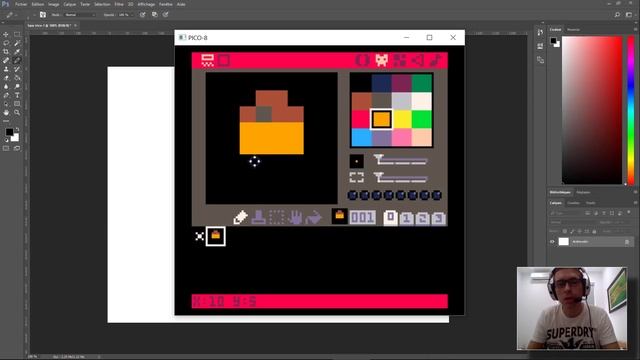Switch to the Couches tab
The width and height of the screenshot is (640, 360).
(573, 203)
